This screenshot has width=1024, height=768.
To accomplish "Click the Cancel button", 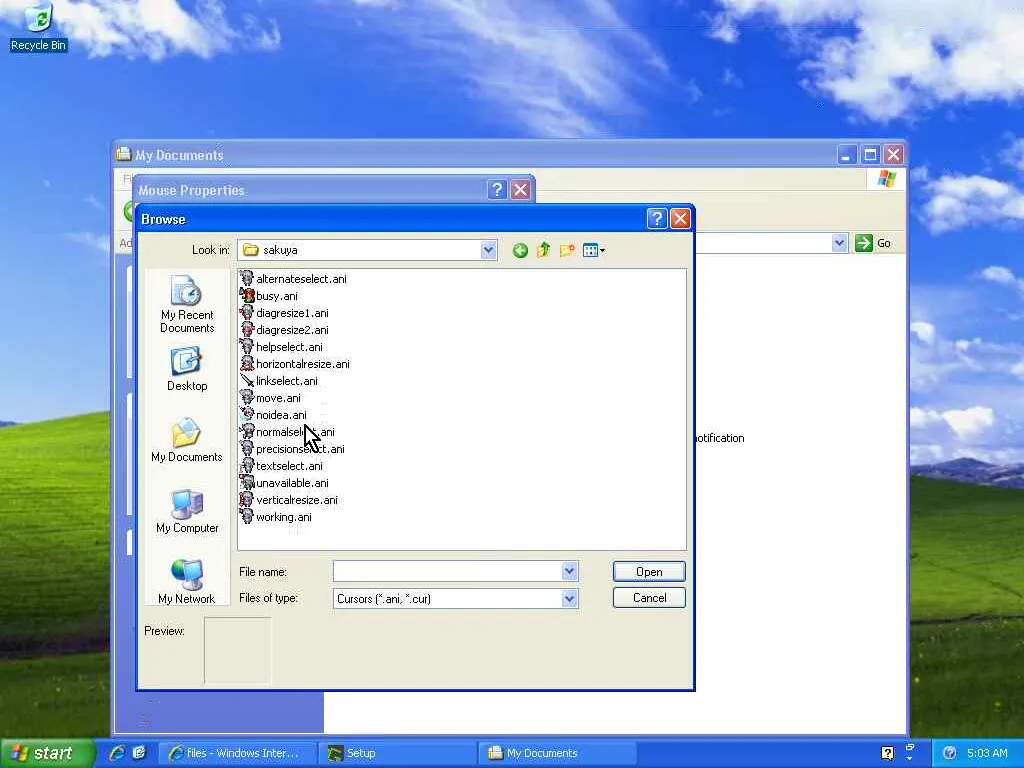I will coord(649,598).
